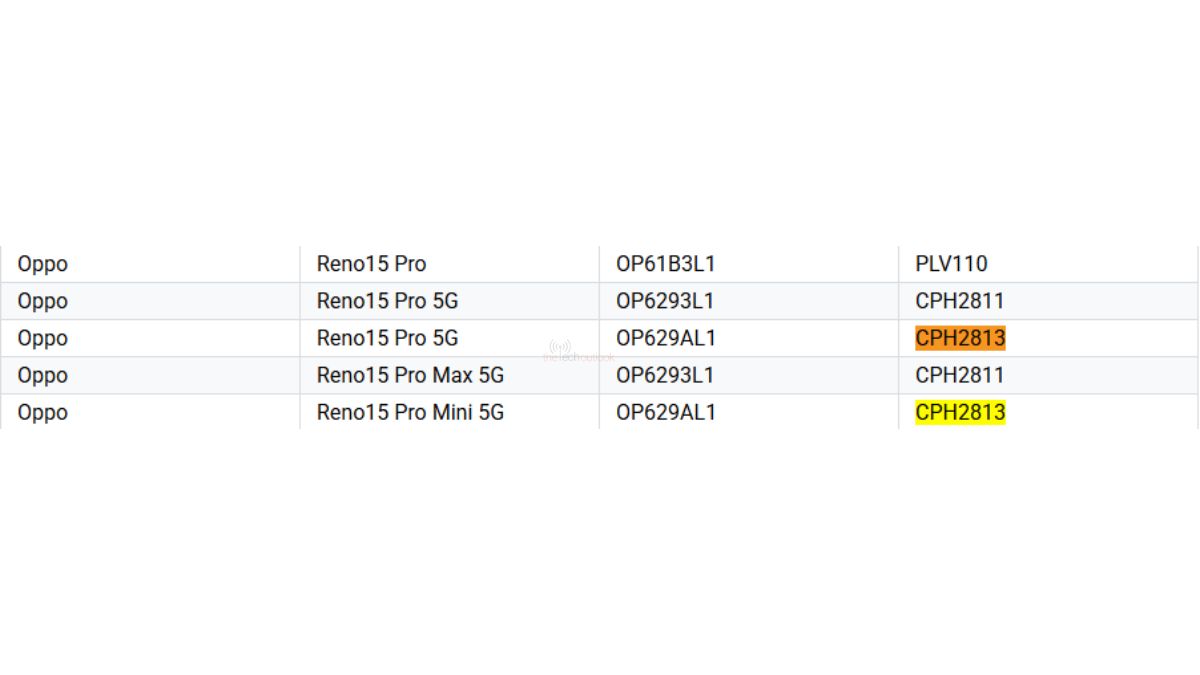Click OP629AL1 in the Reno15 Pro Mini row
Viewport: 1200px width, 675px height.
[666, 412]
